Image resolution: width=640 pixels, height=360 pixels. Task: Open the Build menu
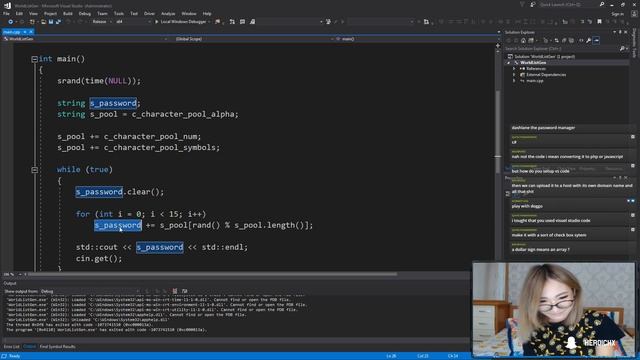click(68, 13)
